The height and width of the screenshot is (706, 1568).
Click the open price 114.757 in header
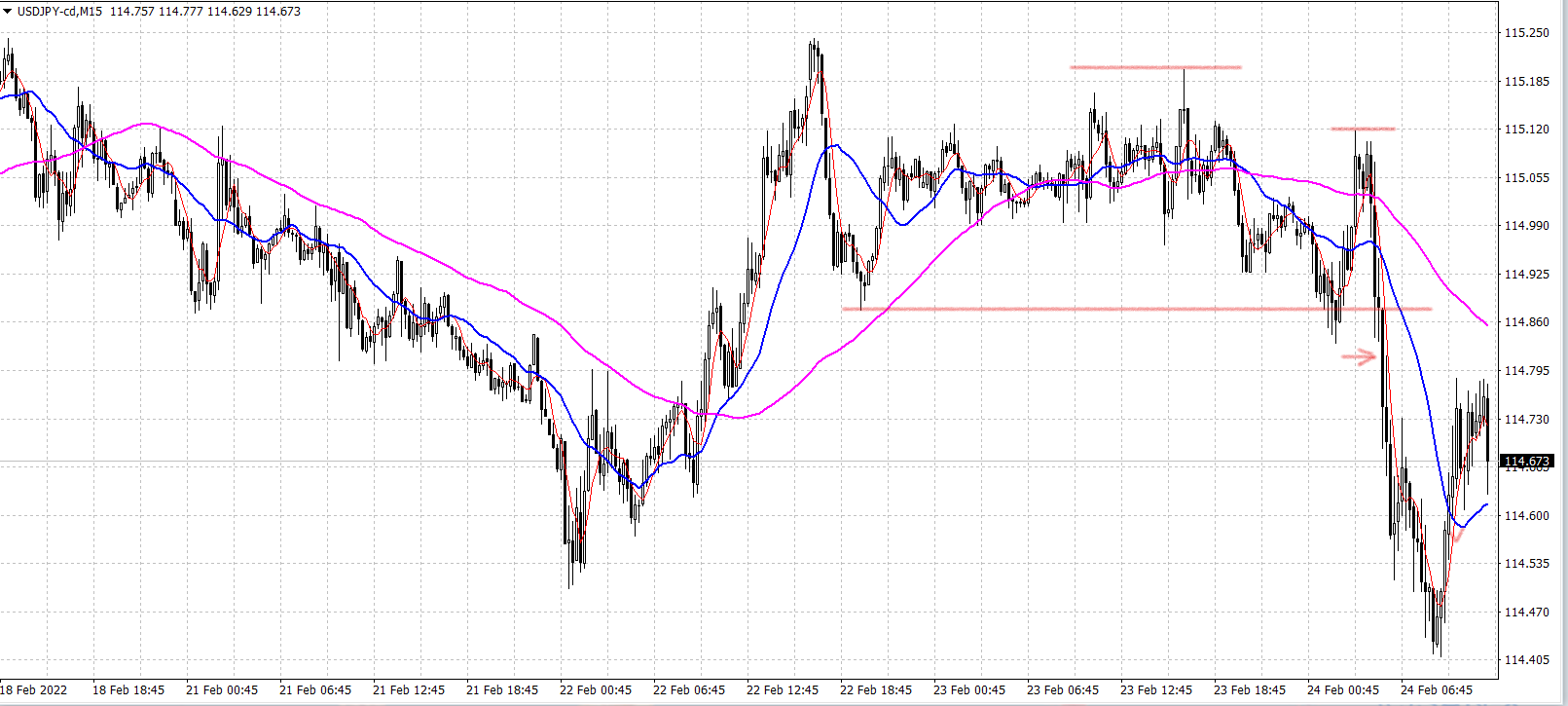click(131, 12)
